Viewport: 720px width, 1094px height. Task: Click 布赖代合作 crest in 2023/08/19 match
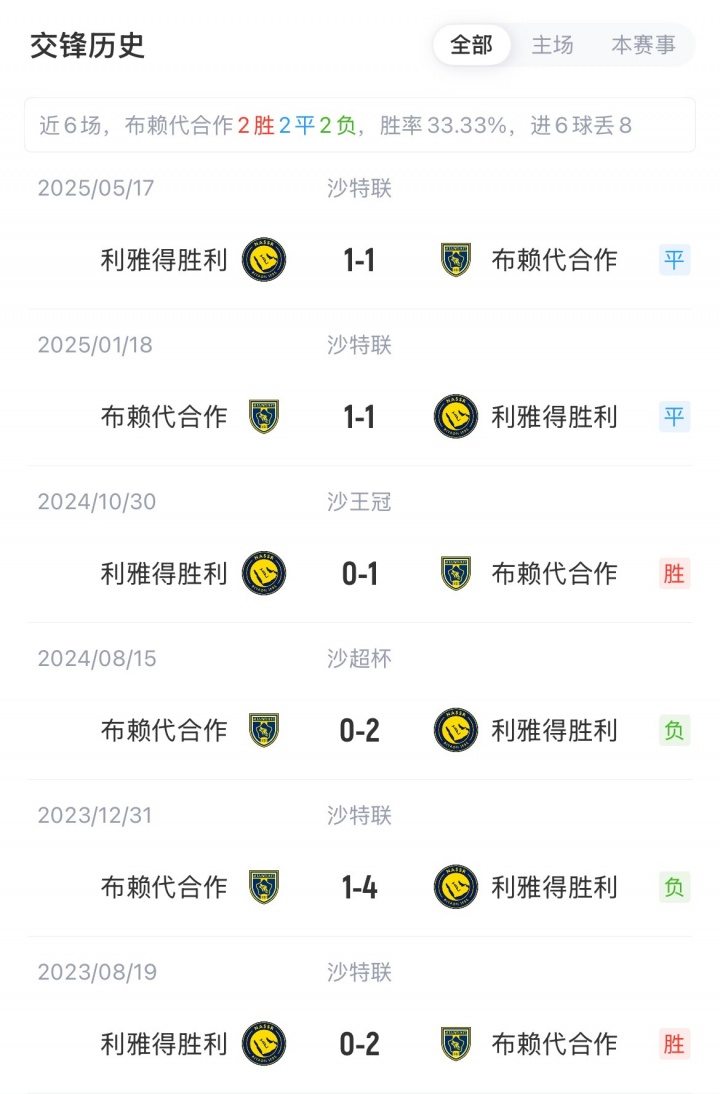pos(456,1044)
